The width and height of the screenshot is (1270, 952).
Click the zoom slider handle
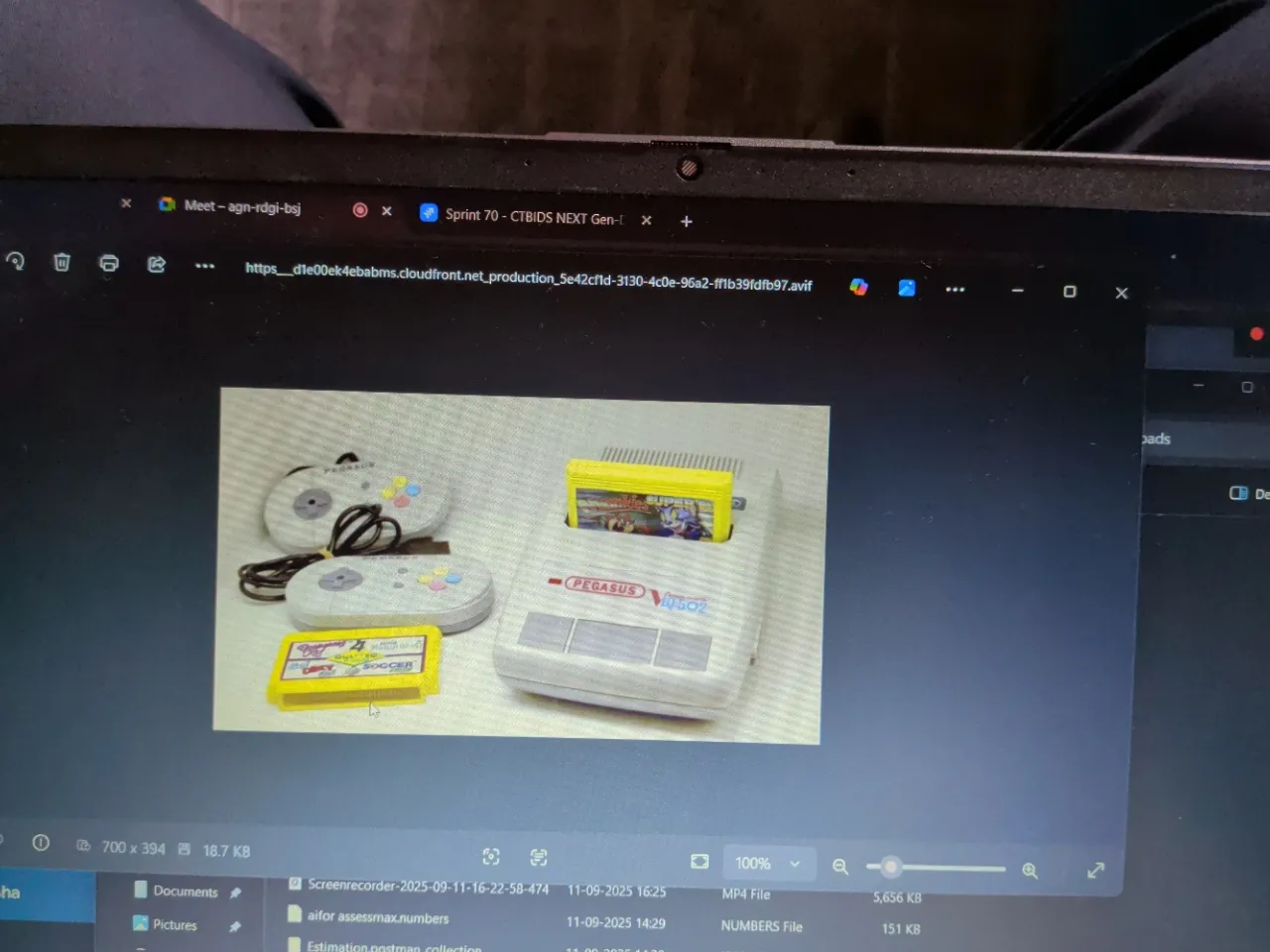point(890,867)
